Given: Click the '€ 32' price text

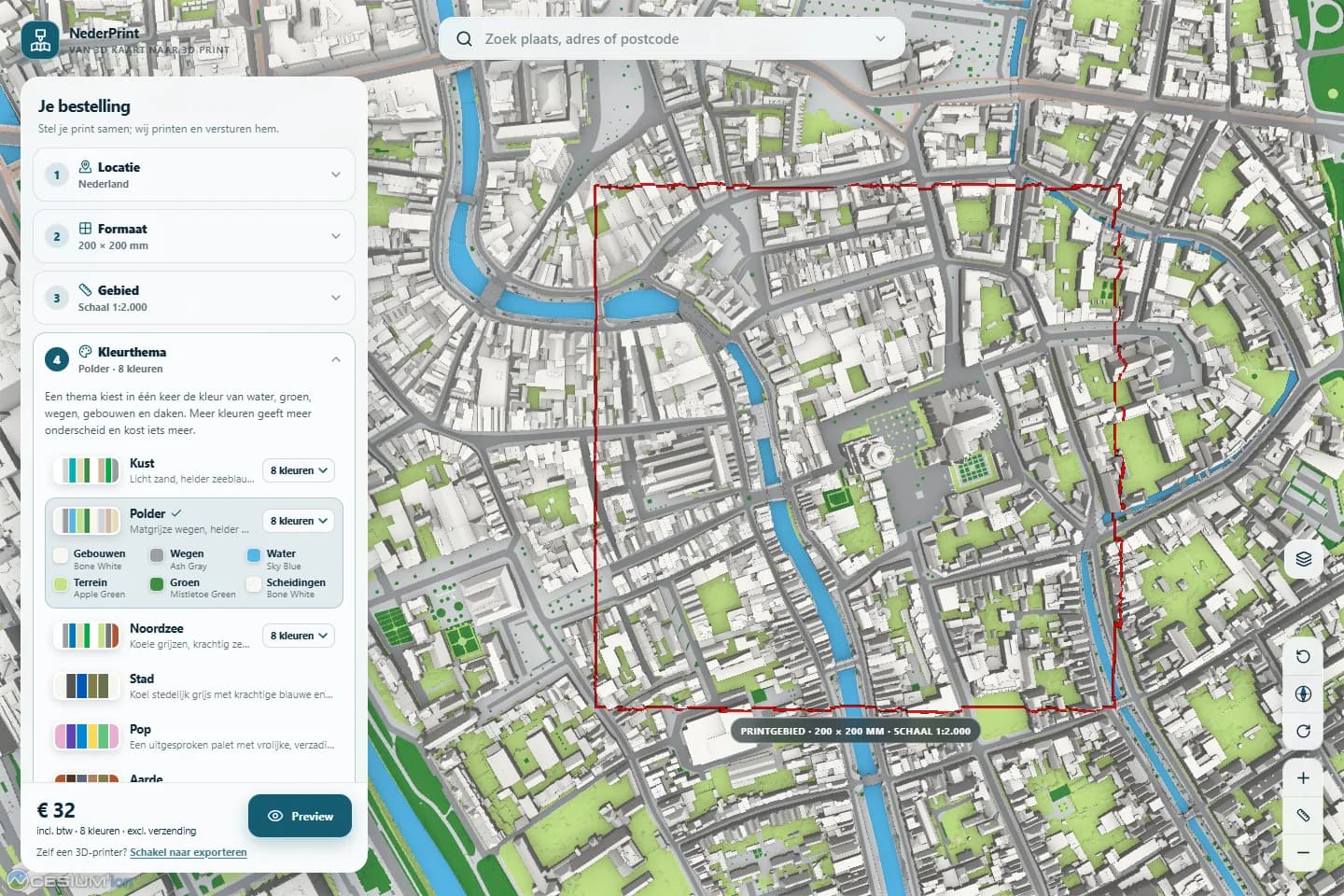Looking at the screenshot, I should click(x=56, y=810).
